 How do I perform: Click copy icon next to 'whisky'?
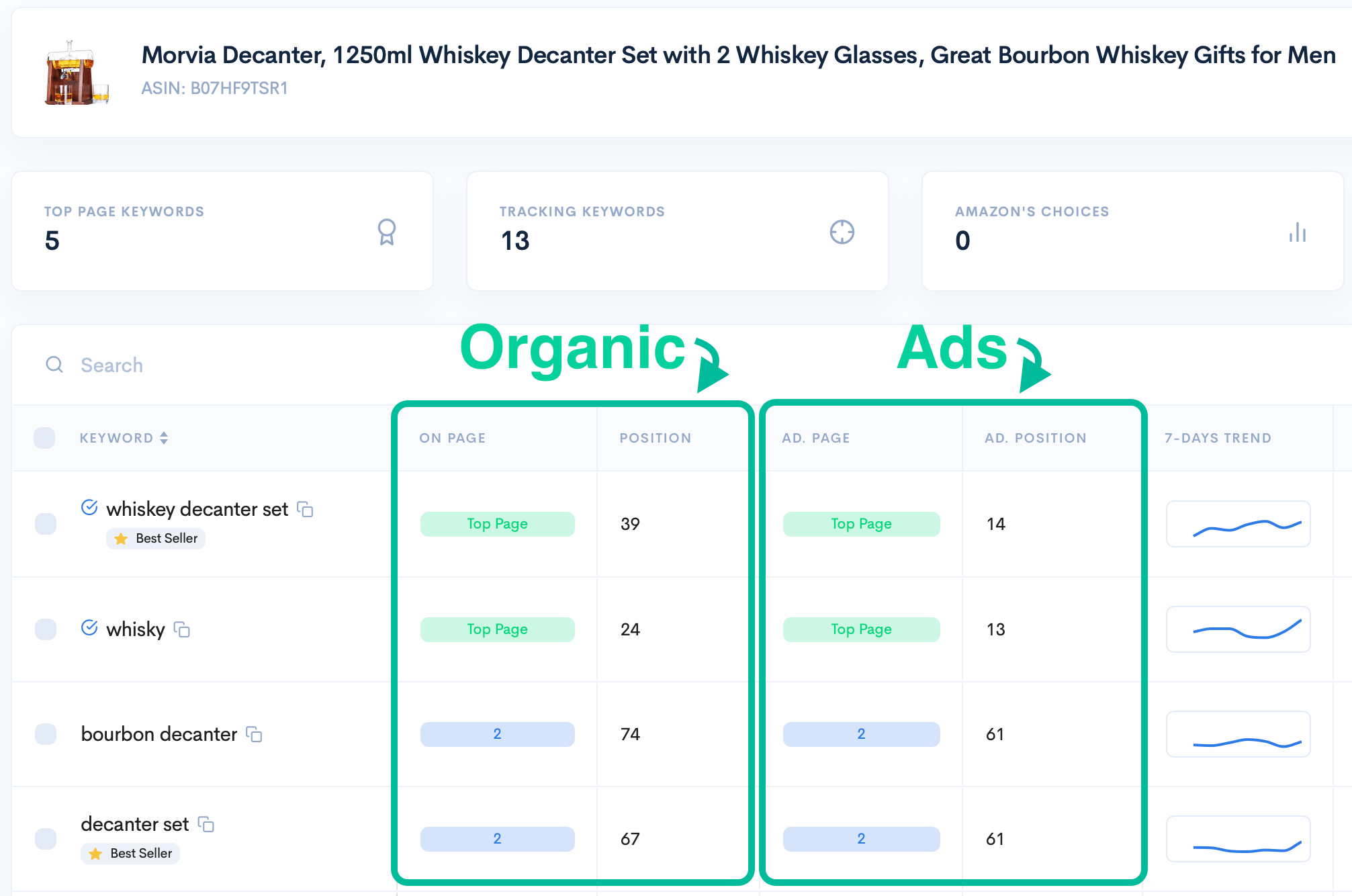click(x=182, y=629)
